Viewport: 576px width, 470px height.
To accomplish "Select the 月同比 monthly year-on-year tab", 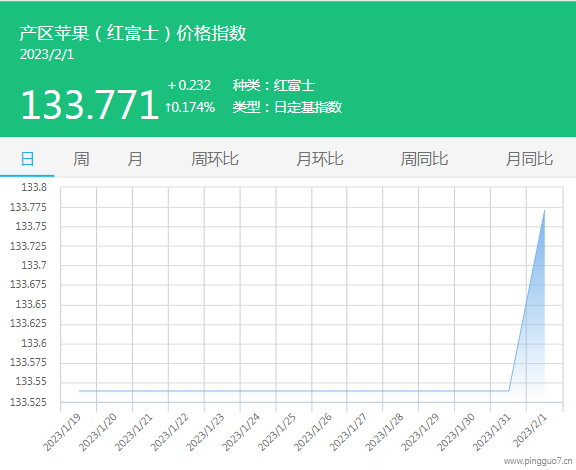I will coord(529,159).
